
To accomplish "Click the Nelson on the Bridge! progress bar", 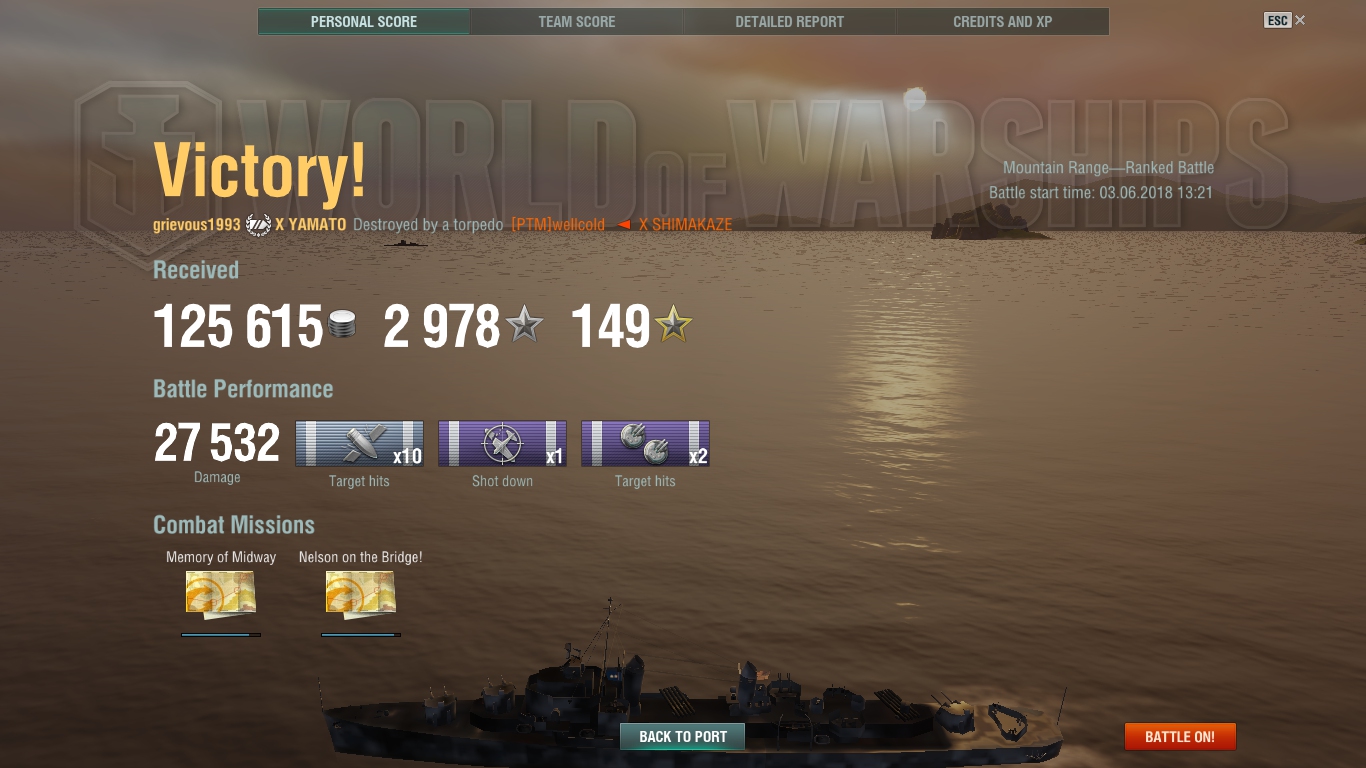I will click(x=361, y=634).
